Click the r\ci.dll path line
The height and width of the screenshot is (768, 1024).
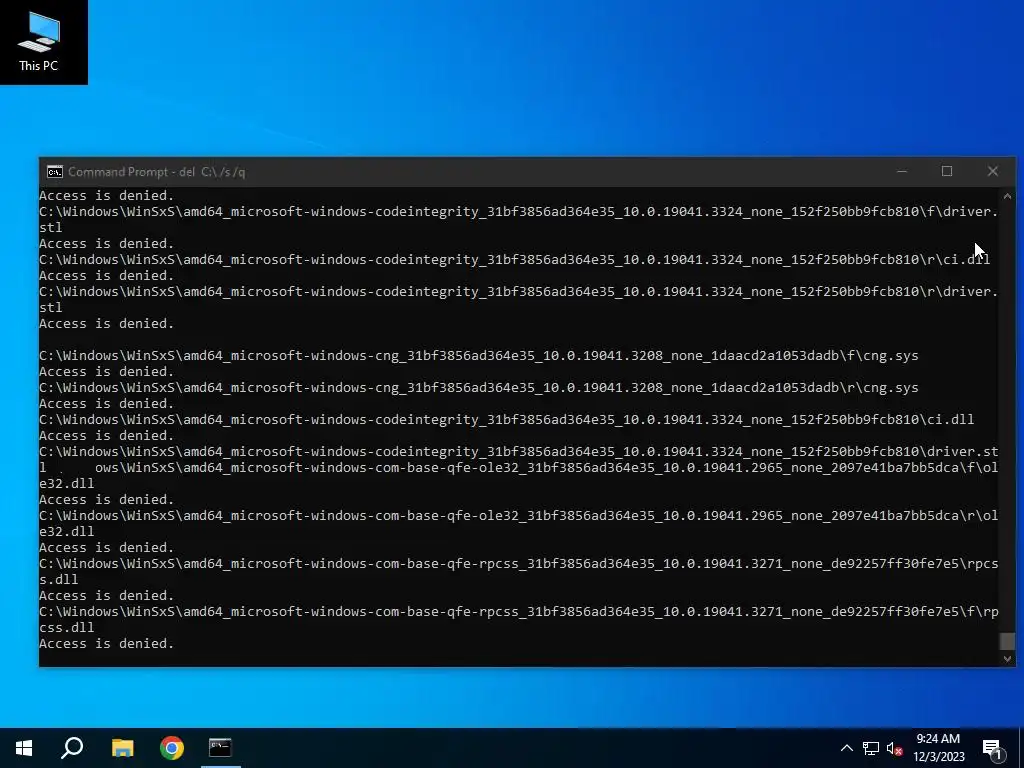(515, 259)
